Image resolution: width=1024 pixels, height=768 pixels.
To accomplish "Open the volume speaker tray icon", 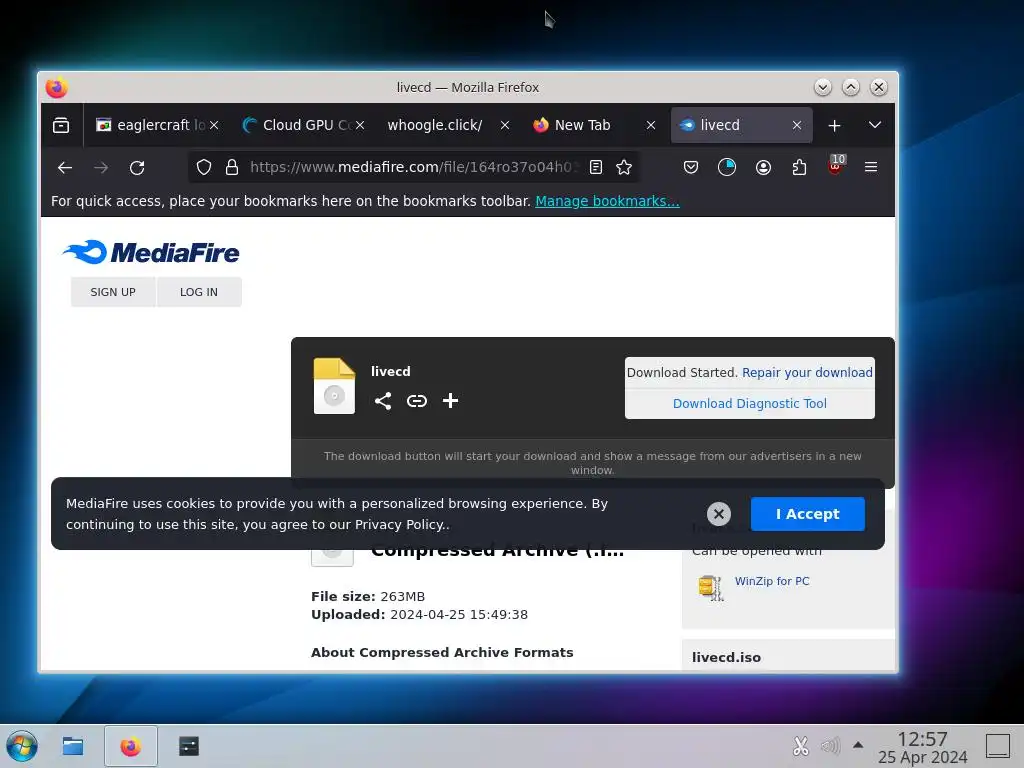I will pyautogui.click(x=830, y=745).
